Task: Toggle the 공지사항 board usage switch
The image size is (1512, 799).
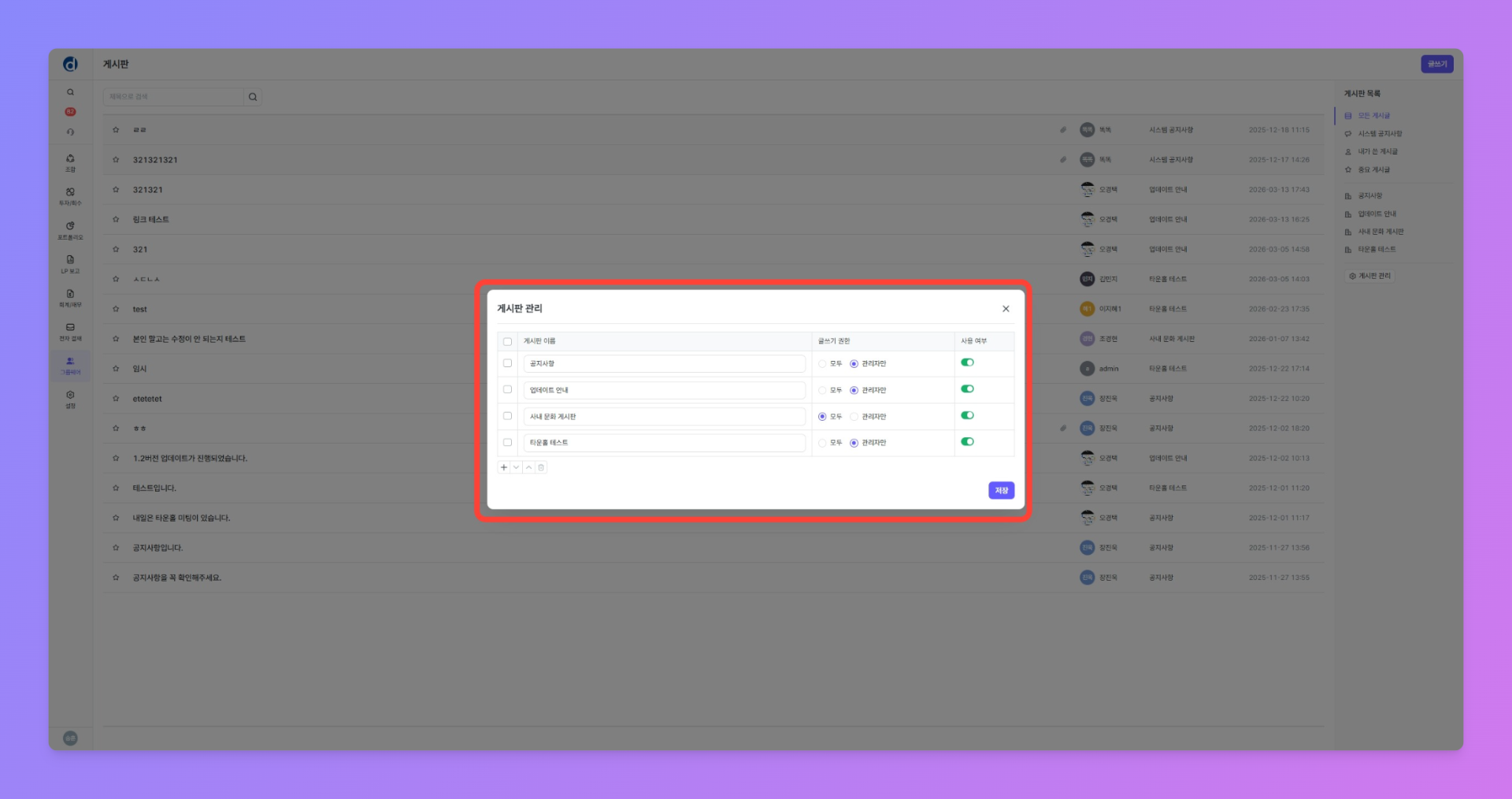Action: 967,362
